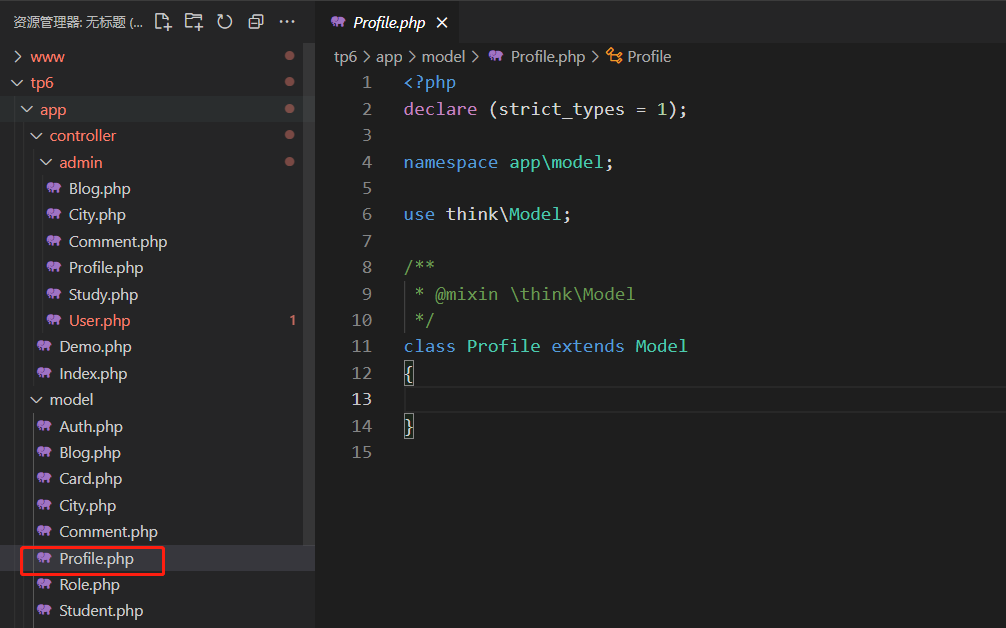The width and height of the screenshot is (1006, 628).
Task: Collapse all folders in explorer
Action: (x=256, y=22)
